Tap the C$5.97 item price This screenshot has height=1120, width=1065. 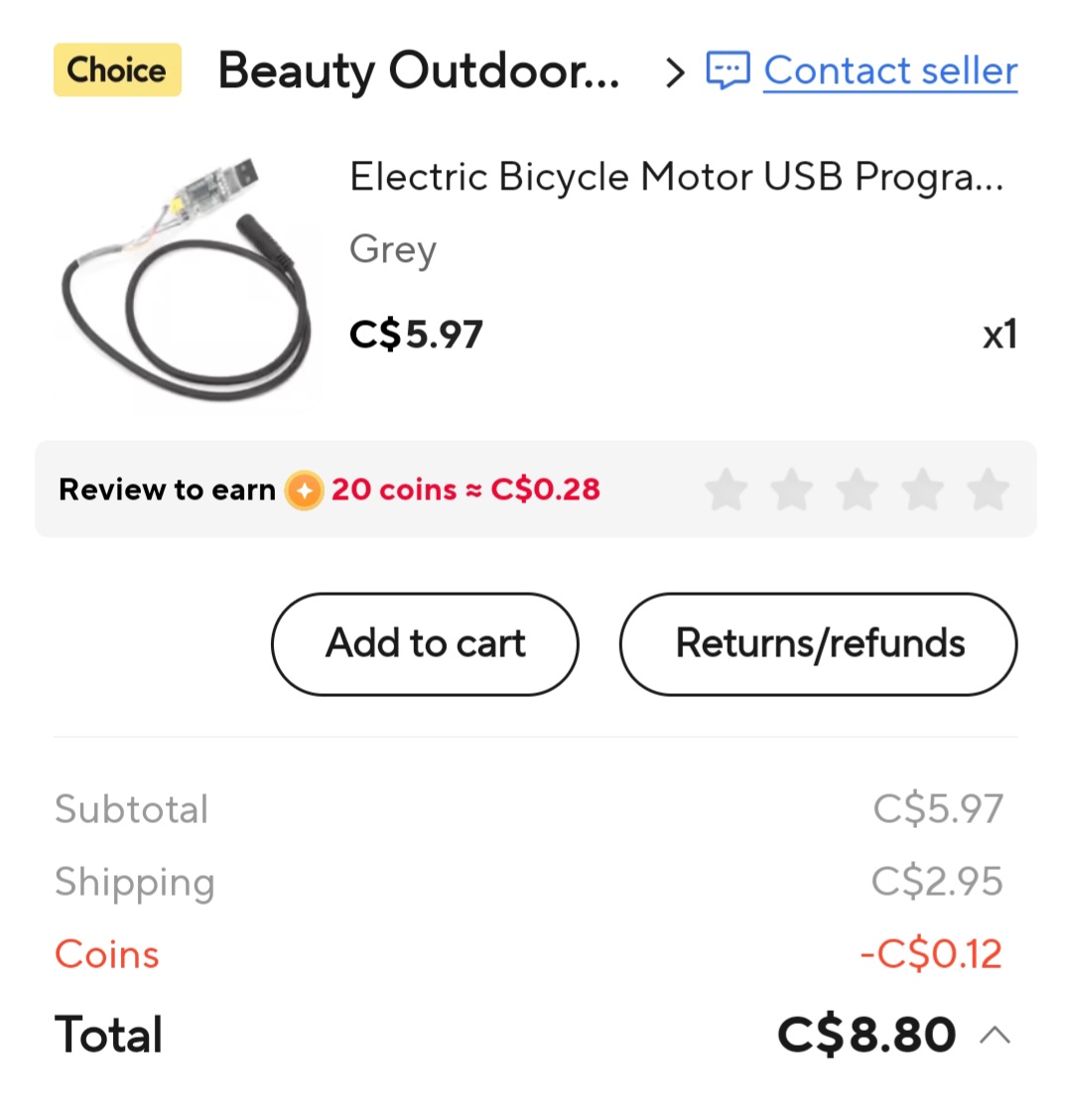click(x=416, y=335)
